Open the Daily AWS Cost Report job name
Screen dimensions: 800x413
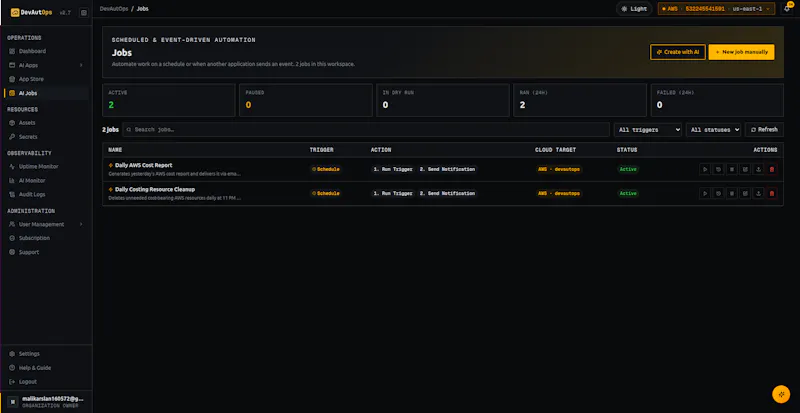click(x=143, y=165)
